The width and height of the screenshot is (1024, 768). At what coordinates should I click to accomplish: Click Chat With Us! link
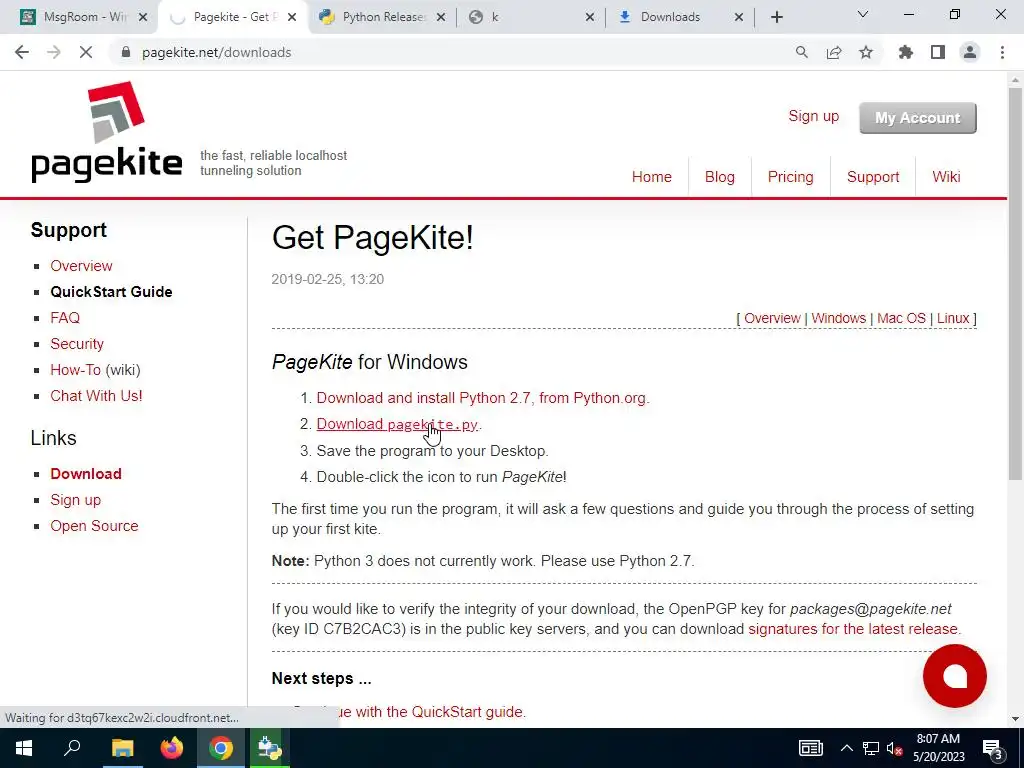[x=96, y=396]
